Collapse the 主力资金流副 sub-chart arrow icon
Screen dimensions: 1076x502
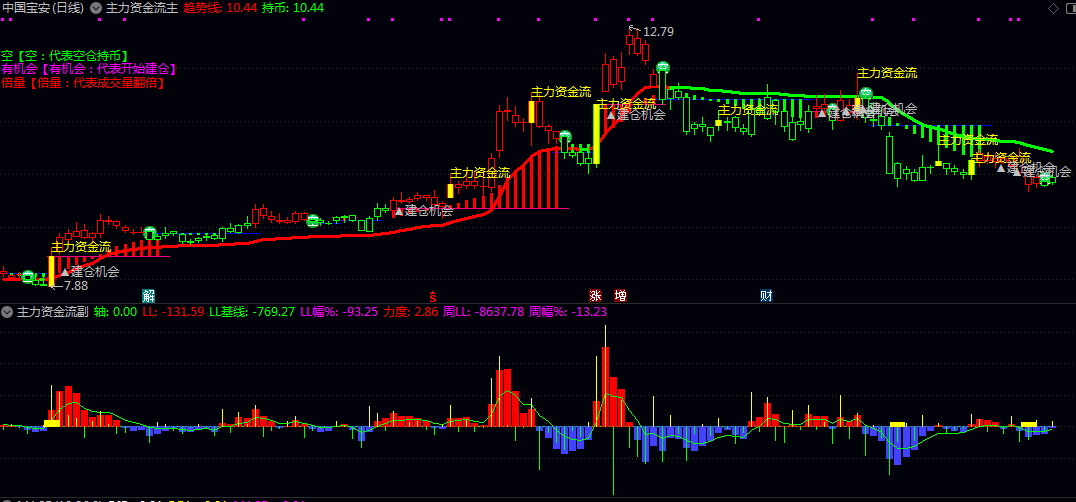pyautogui.click(x=7, y=312)
